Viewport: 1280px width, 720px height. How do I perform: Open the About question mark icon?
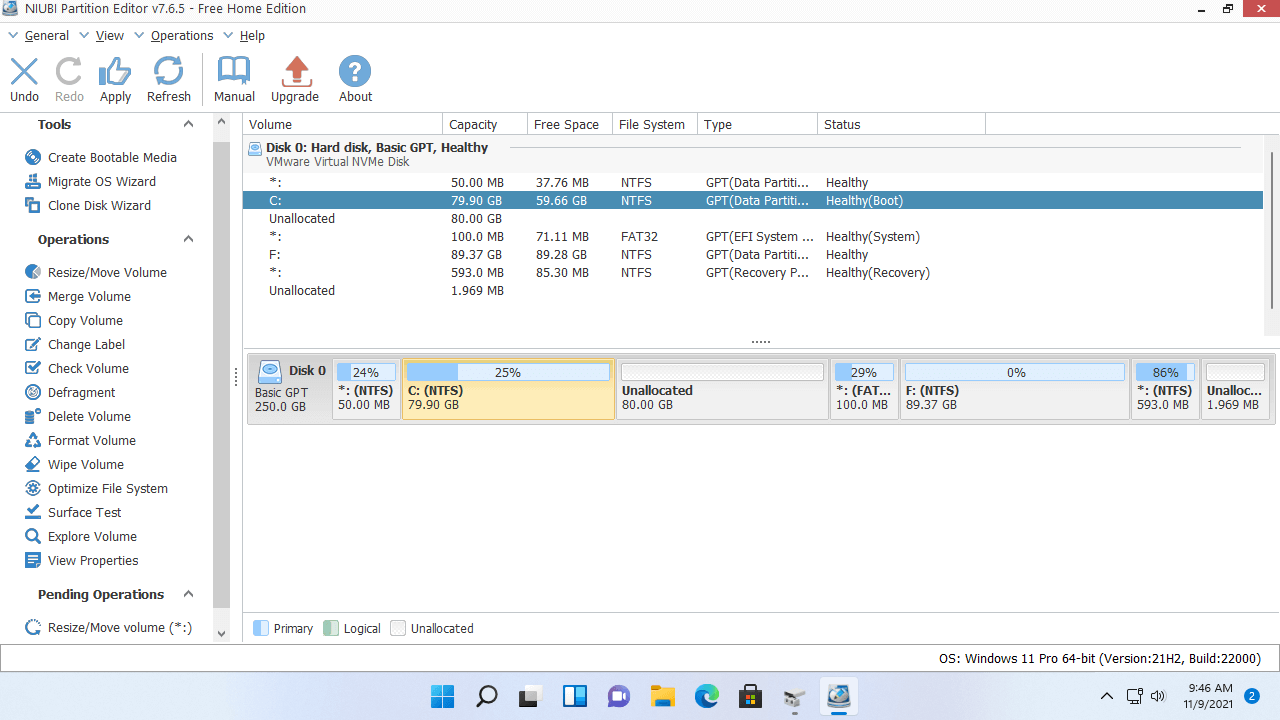pyautogui.click(x=355, y=72)
